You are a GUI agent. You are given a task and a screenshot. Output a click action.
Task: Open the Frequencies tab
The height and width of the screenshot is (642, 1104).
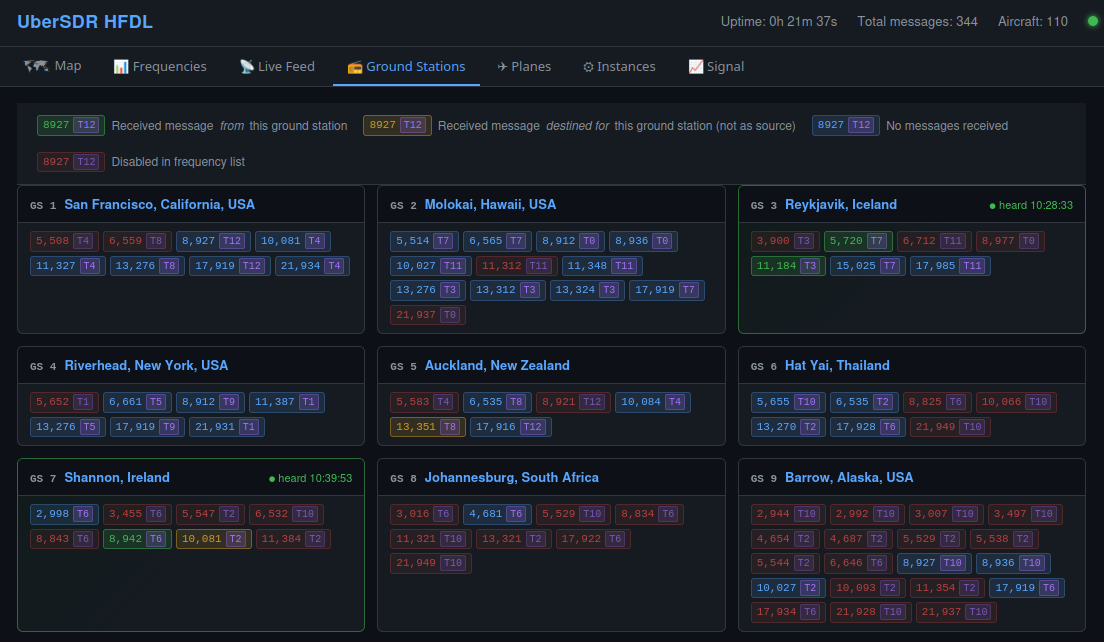tap(160, 67)
